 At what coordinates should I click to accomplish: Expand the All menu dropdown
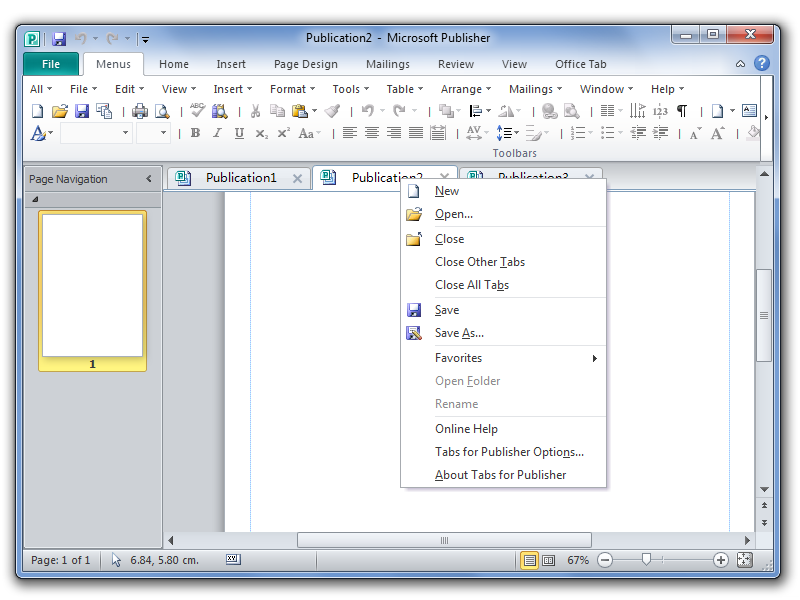click(x=41, y=89)
